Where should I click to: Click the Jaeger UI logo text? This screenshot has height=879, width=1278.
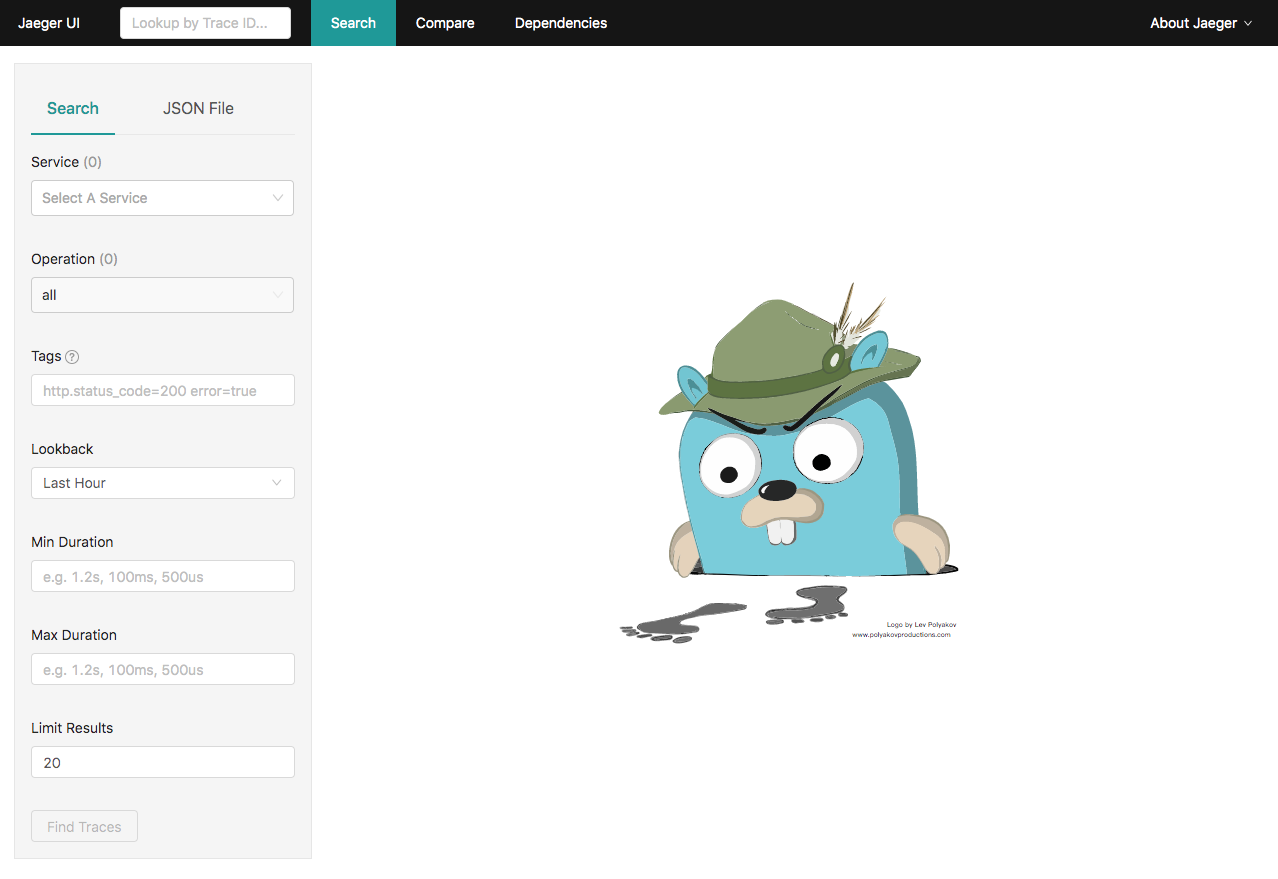49,23
